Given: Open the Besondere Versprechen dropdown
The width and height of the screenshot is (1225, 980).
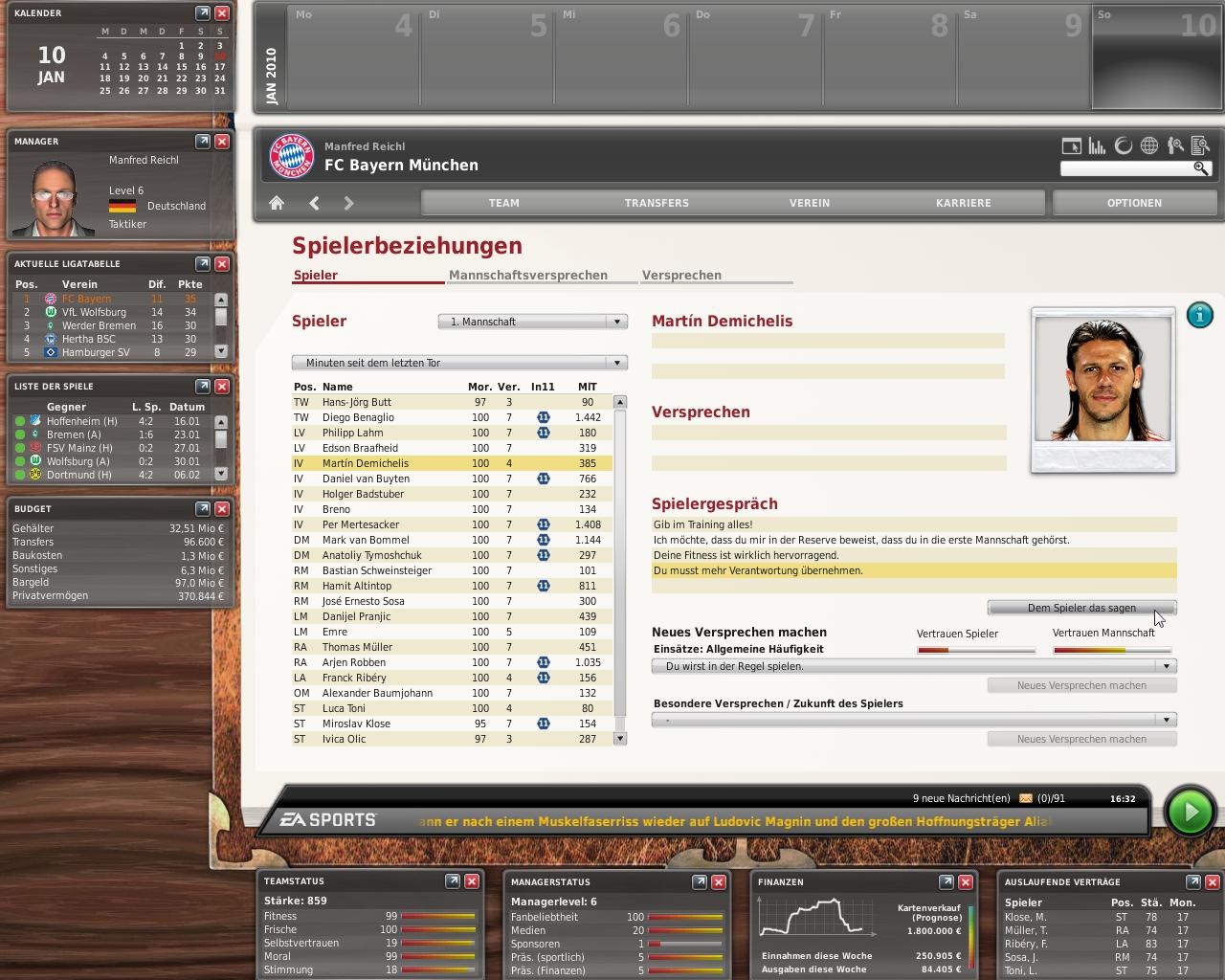Looking at the screenshot, I should pos(914,720).
